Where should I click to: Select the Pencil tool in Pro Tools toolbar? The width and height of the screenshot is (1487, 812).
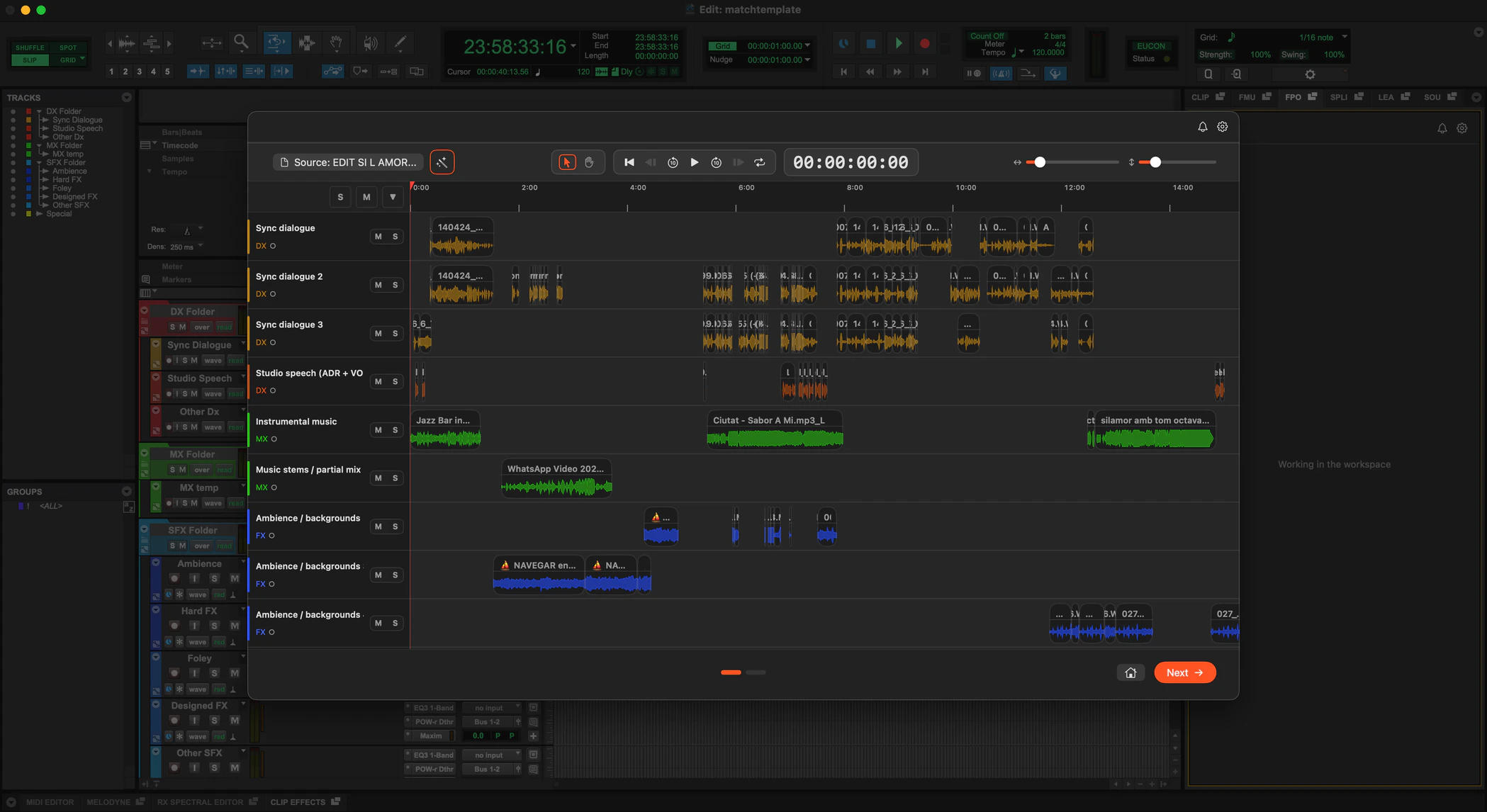[x=400, y=43]
